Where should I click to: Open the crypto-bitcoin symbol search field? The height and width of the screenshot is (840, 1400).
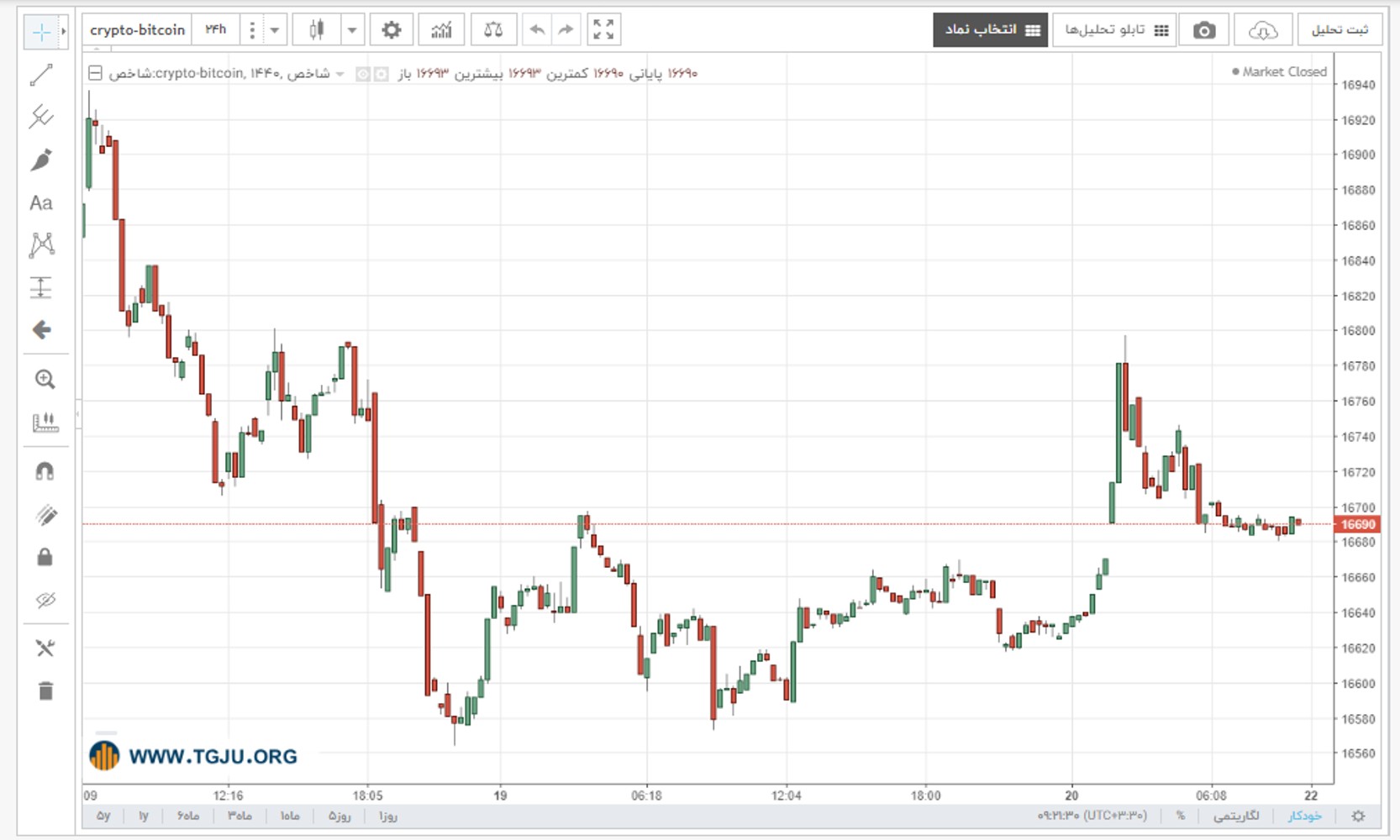[137, 30]
